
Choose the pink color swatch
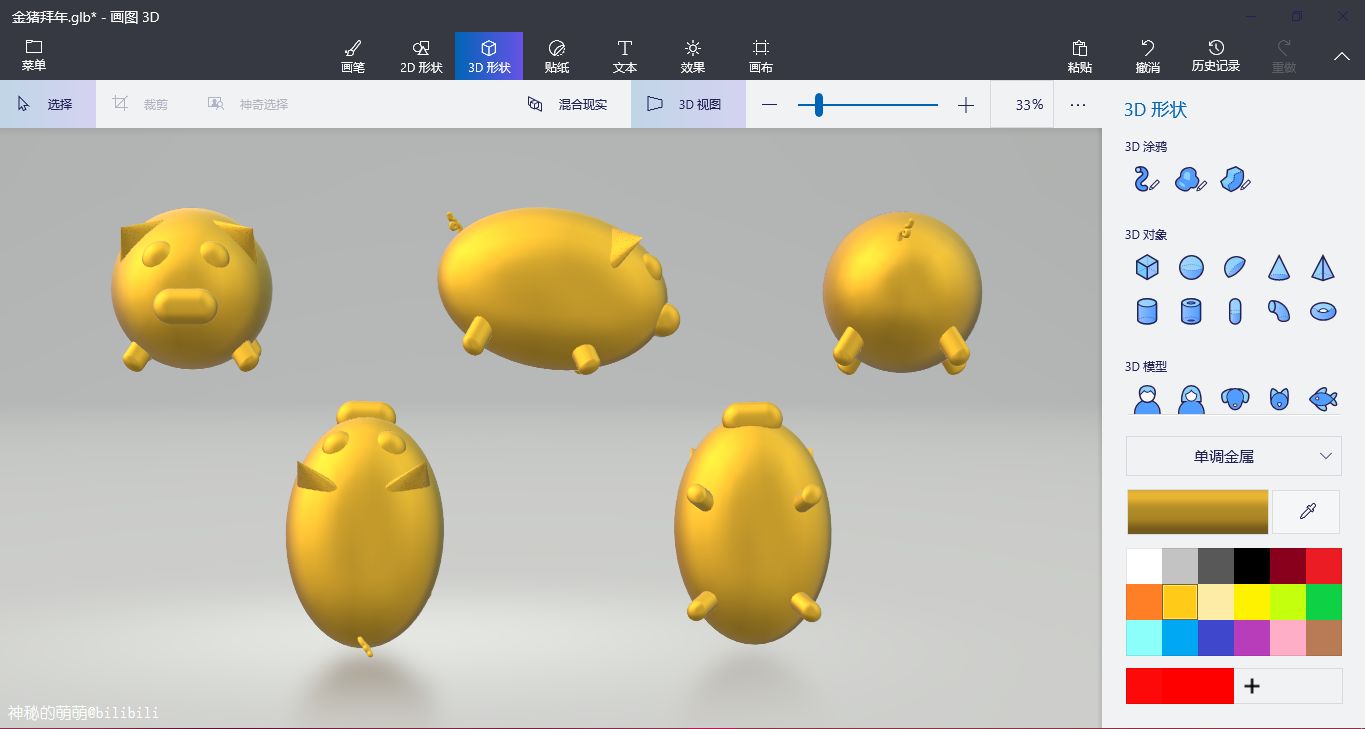pyautogui.click(x=1288, y=638)
